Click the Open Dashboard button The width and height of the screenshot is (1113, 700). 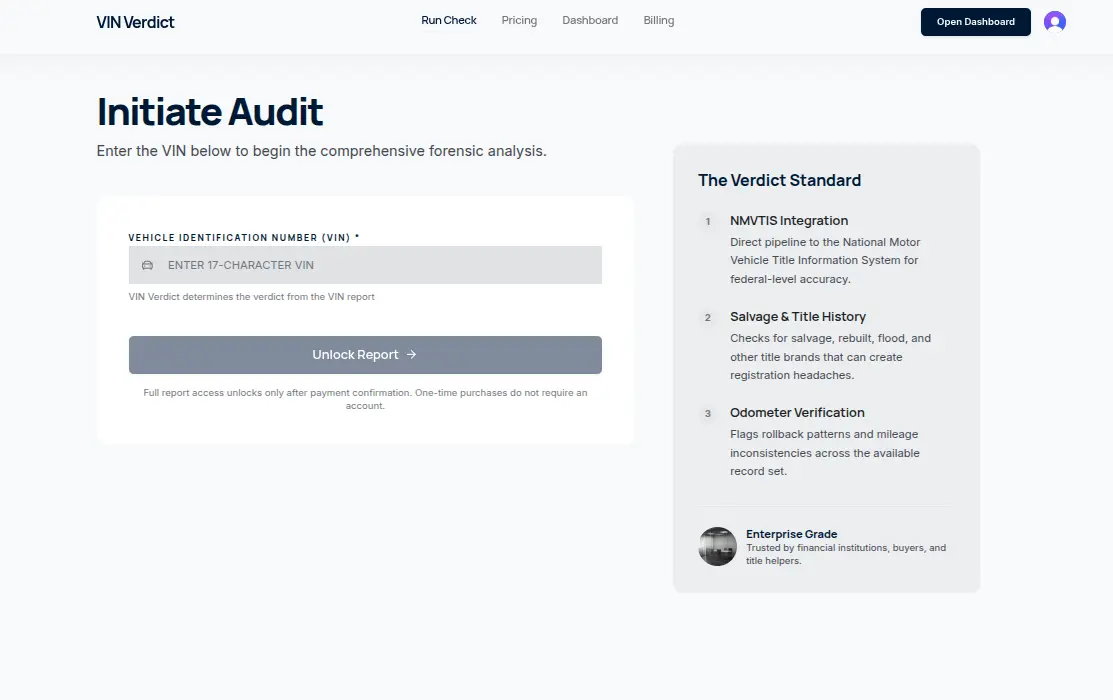(x=975, y=22)
